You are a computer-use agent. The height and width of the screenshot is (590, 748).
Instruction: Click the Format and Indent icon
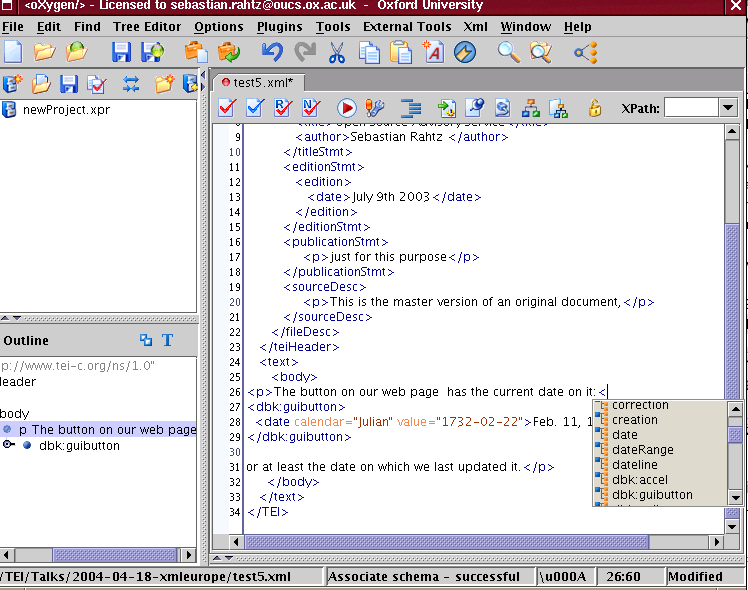[410, 108]
